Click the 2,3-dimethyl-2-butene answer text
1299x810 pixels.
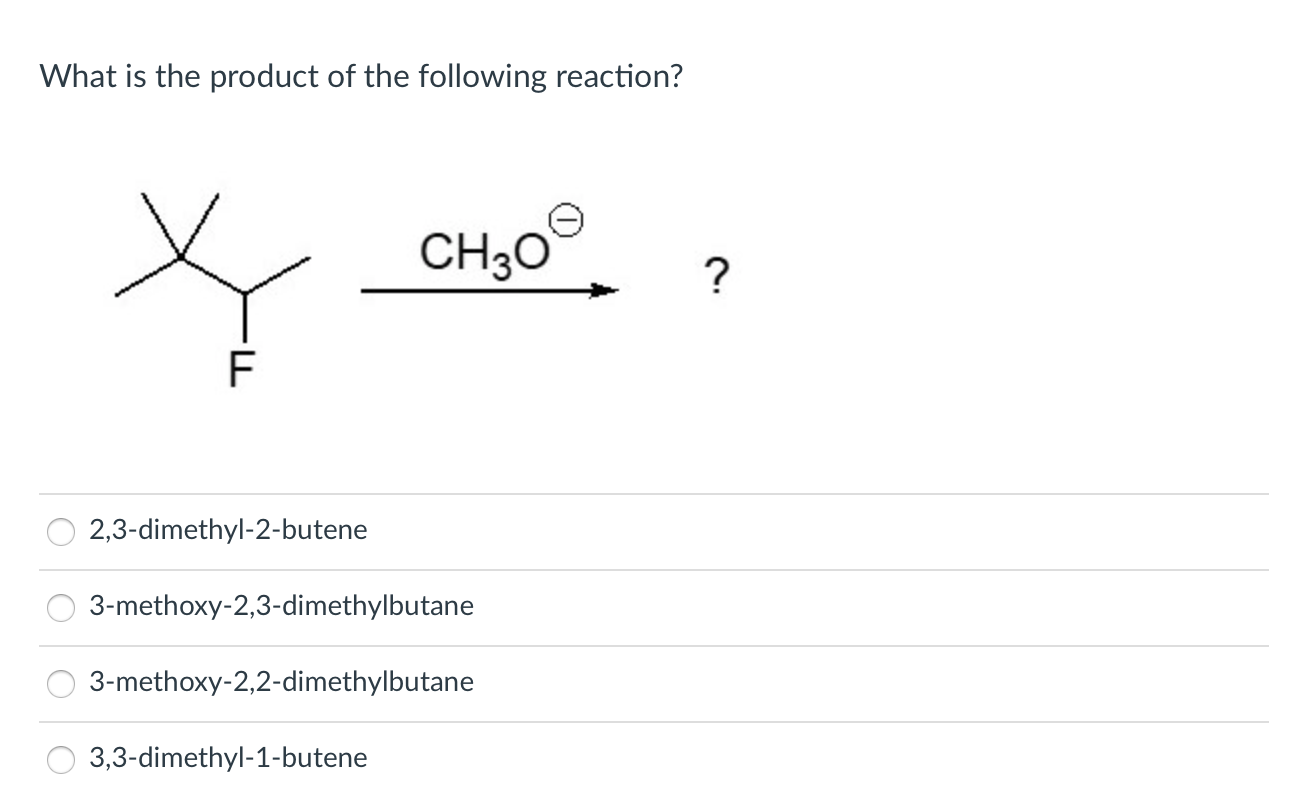pyautogui.click(x=227, y=530)
